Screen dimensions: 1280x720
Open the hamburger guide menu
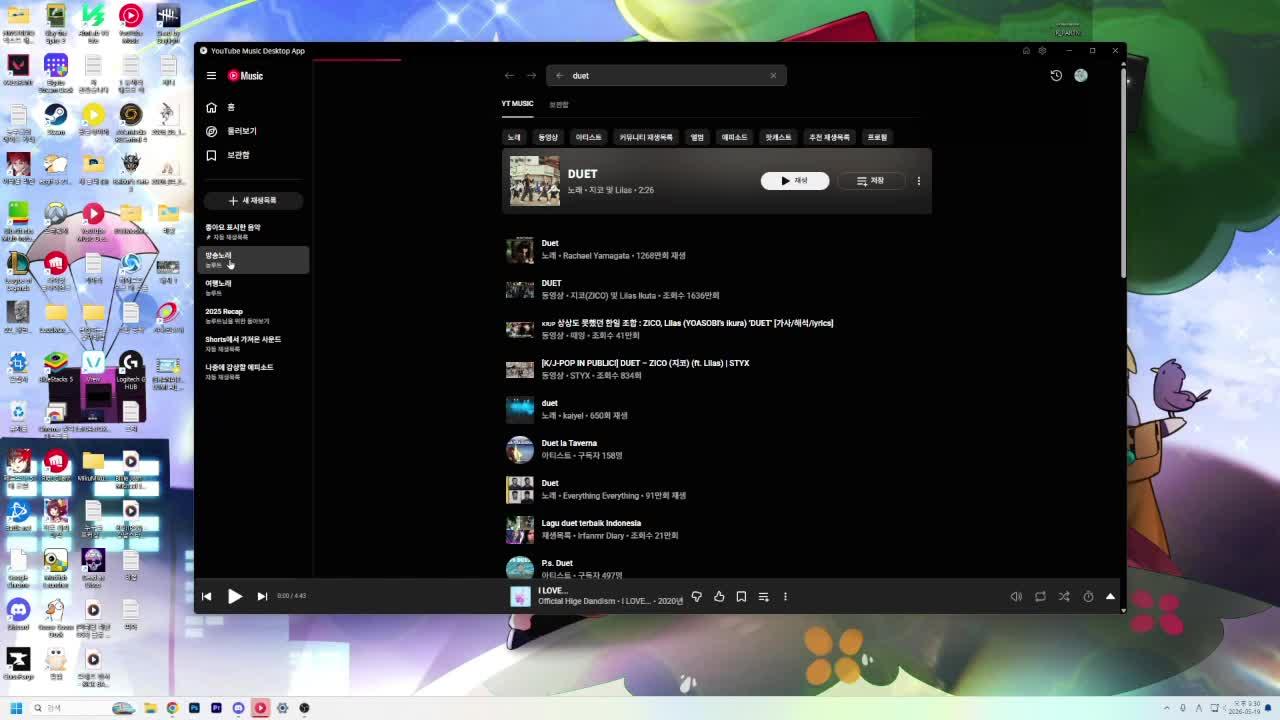pos(211,76)
